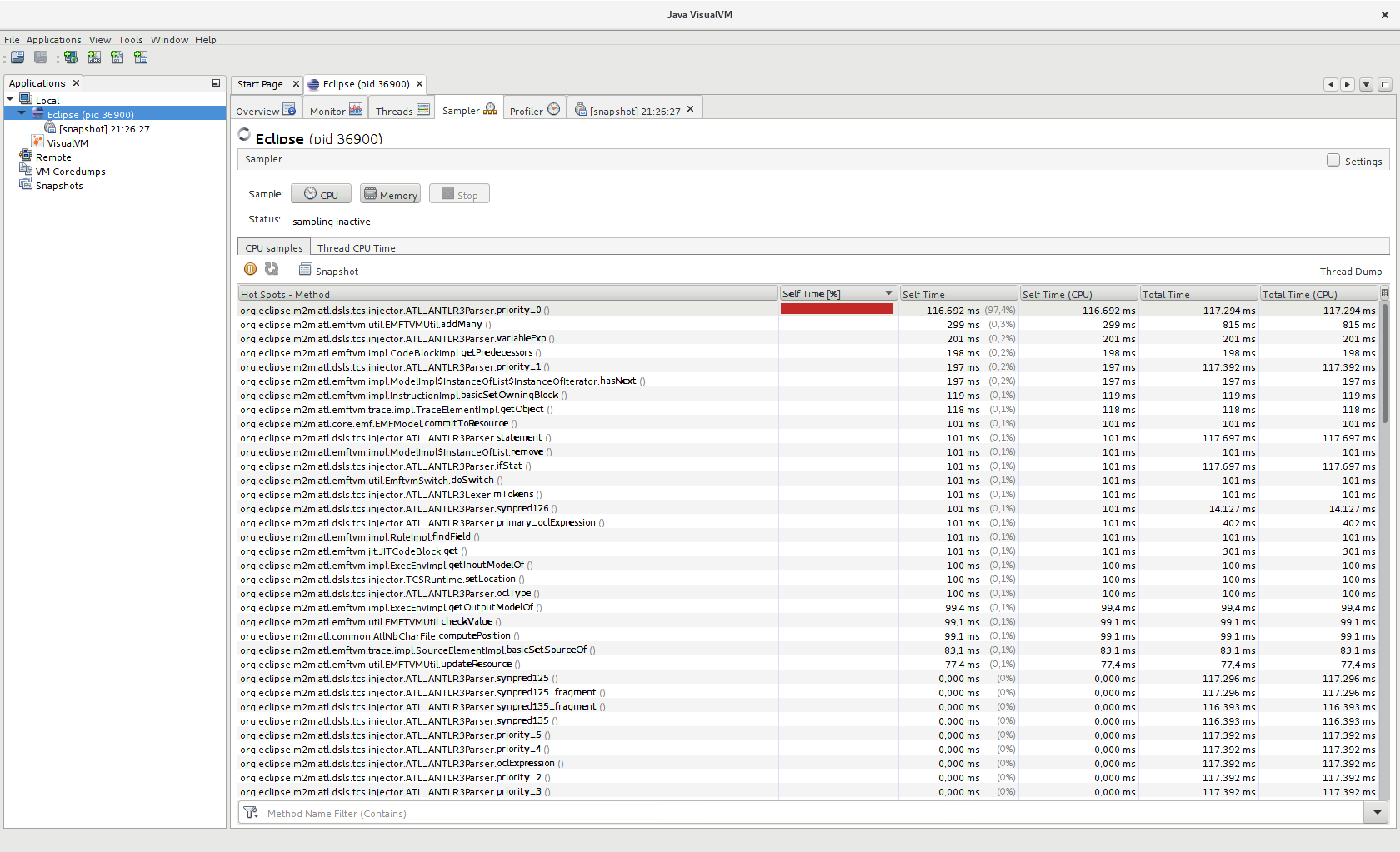Click the Save toolbar icon
Viewport: 1400px width, 852px height.
[41, 57]
